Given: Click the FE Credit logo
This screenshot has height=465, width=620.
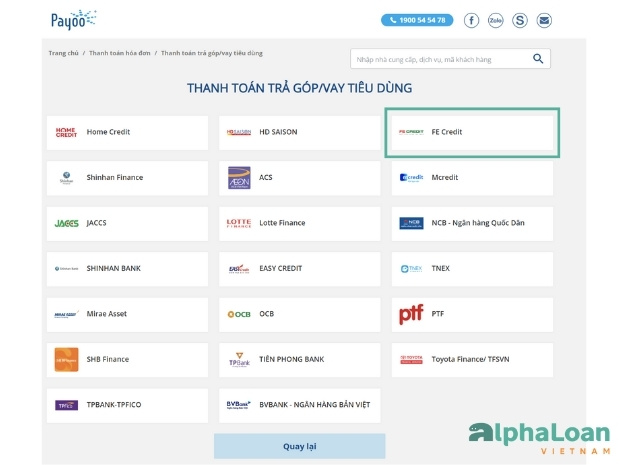Looking at the screenshot, I should (411, 132).
